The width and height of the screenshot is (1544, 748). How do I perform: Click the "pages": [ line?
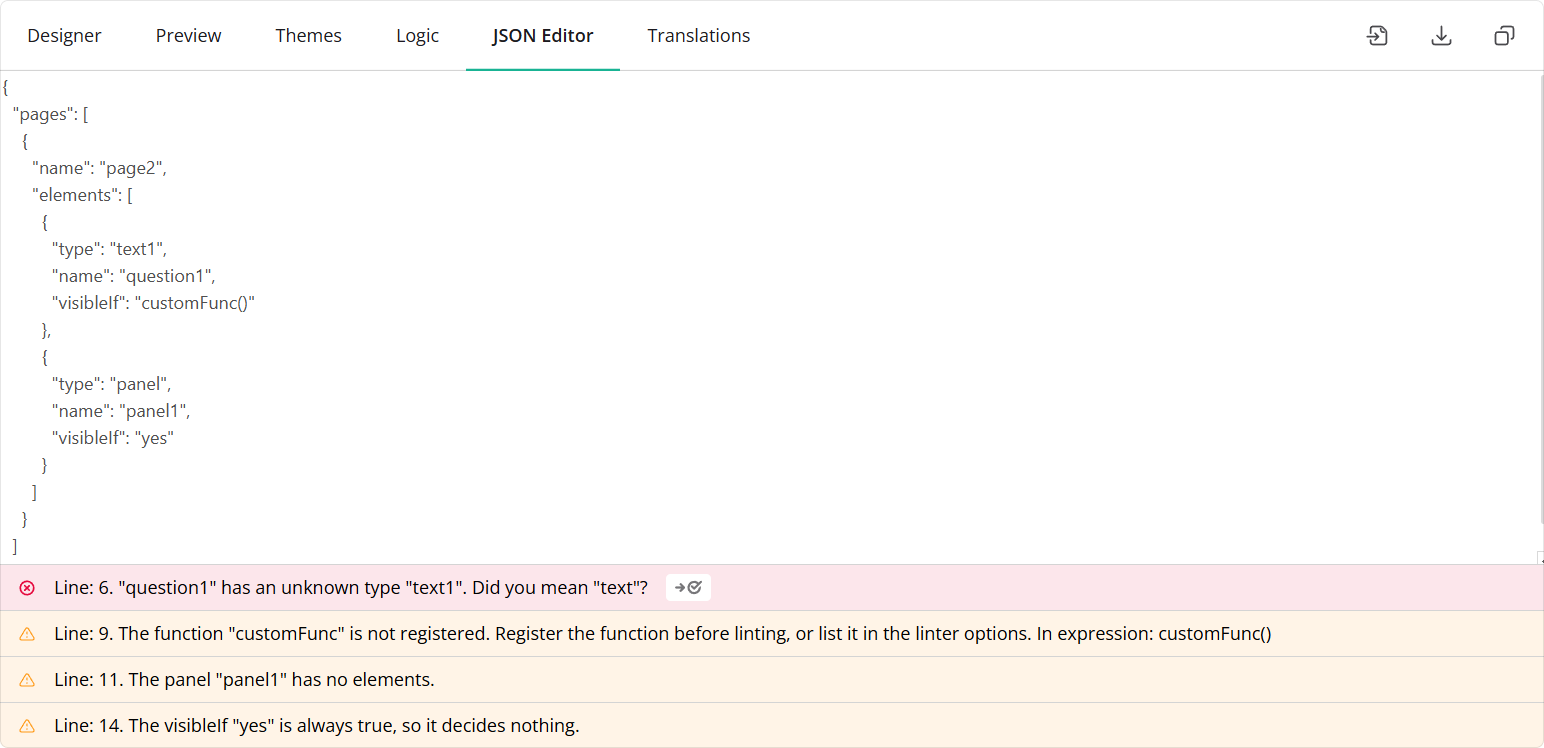[50, 114]
